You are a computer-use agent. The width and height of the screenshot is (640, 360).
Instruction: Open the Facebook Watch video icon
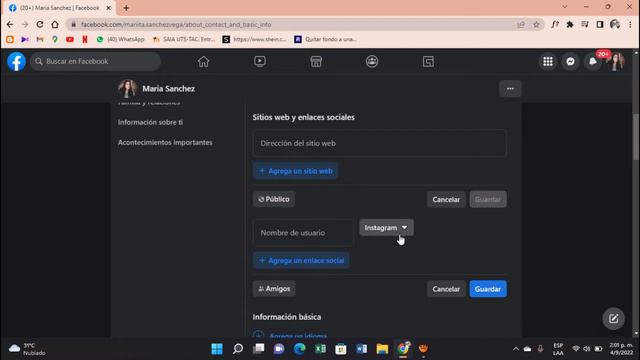pos(260,62)
